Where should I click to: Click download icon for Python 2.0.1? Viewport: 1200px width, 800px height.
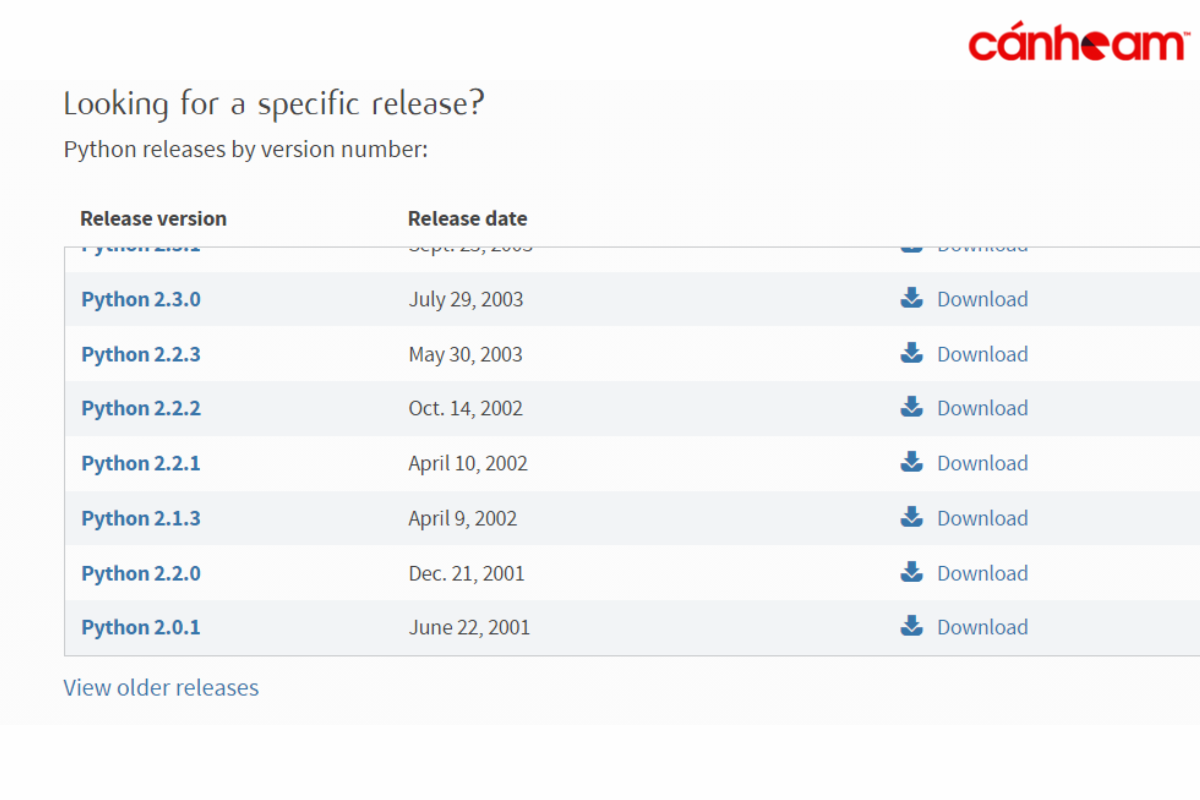(911, 626)
